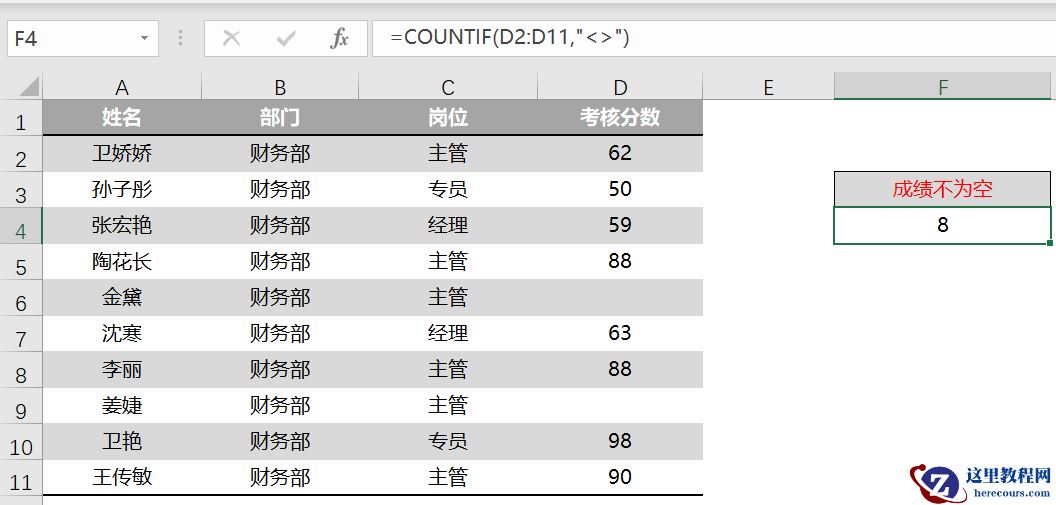Image resolution: width=1056 pixels, height=505 pixels.
Task: Click 经理 in 沈寒's row
Action: click(448, 333)
